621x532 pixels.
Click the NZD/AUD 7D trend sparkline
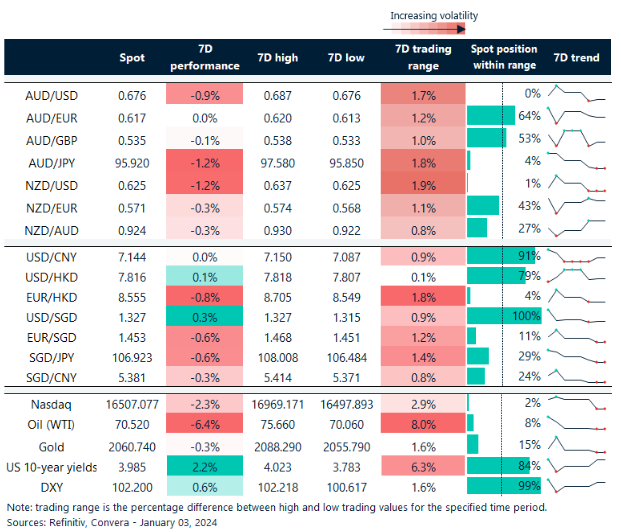(578, 228)
